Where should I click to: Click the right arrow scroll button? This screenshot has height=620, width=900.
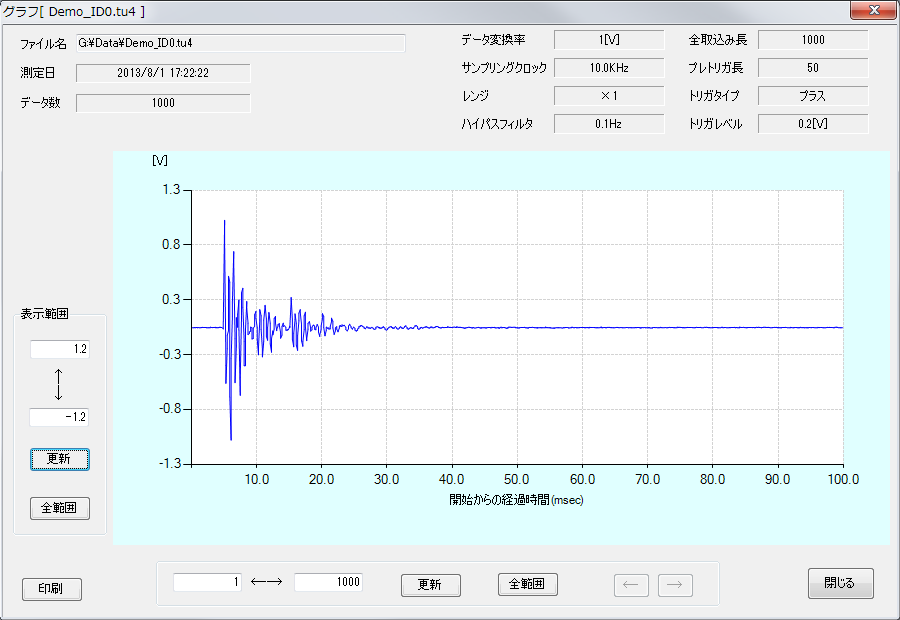point(675,585)
